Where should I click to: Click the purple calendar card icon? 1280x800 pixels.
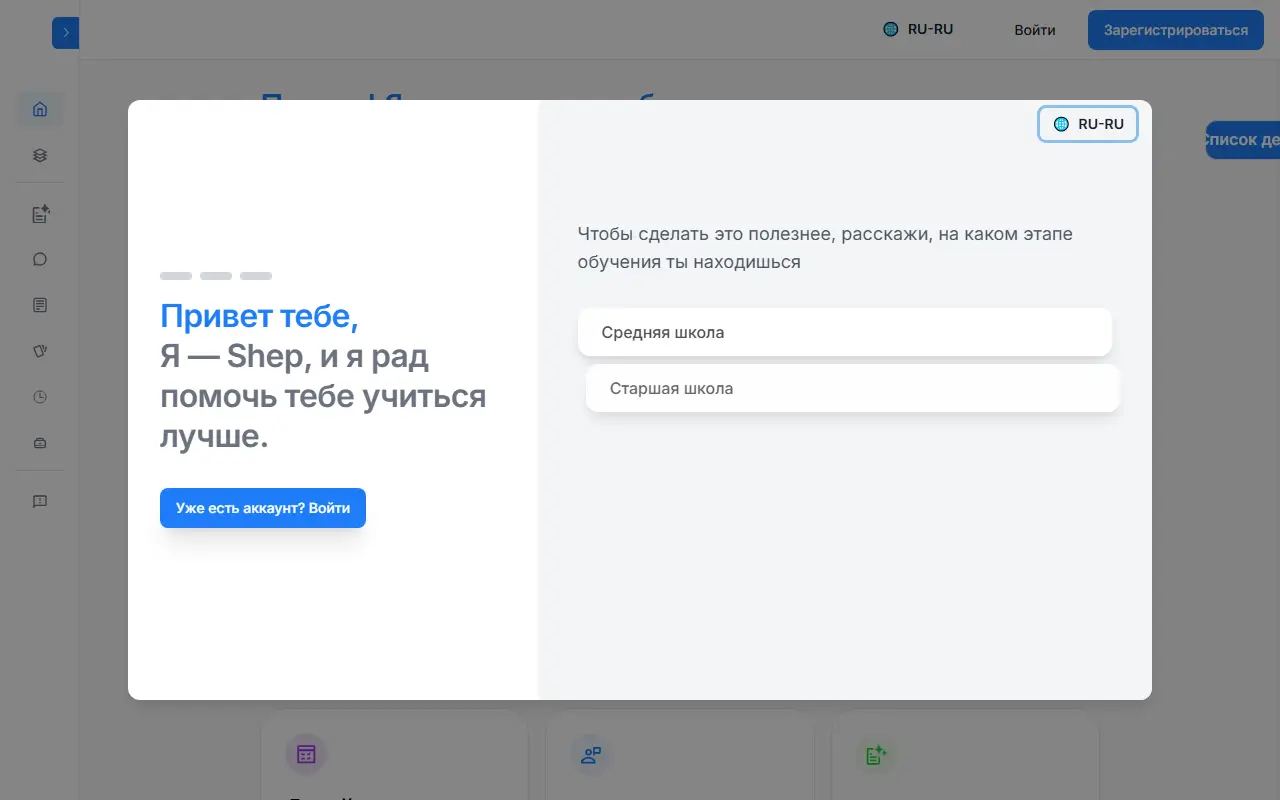click(306, 755)
